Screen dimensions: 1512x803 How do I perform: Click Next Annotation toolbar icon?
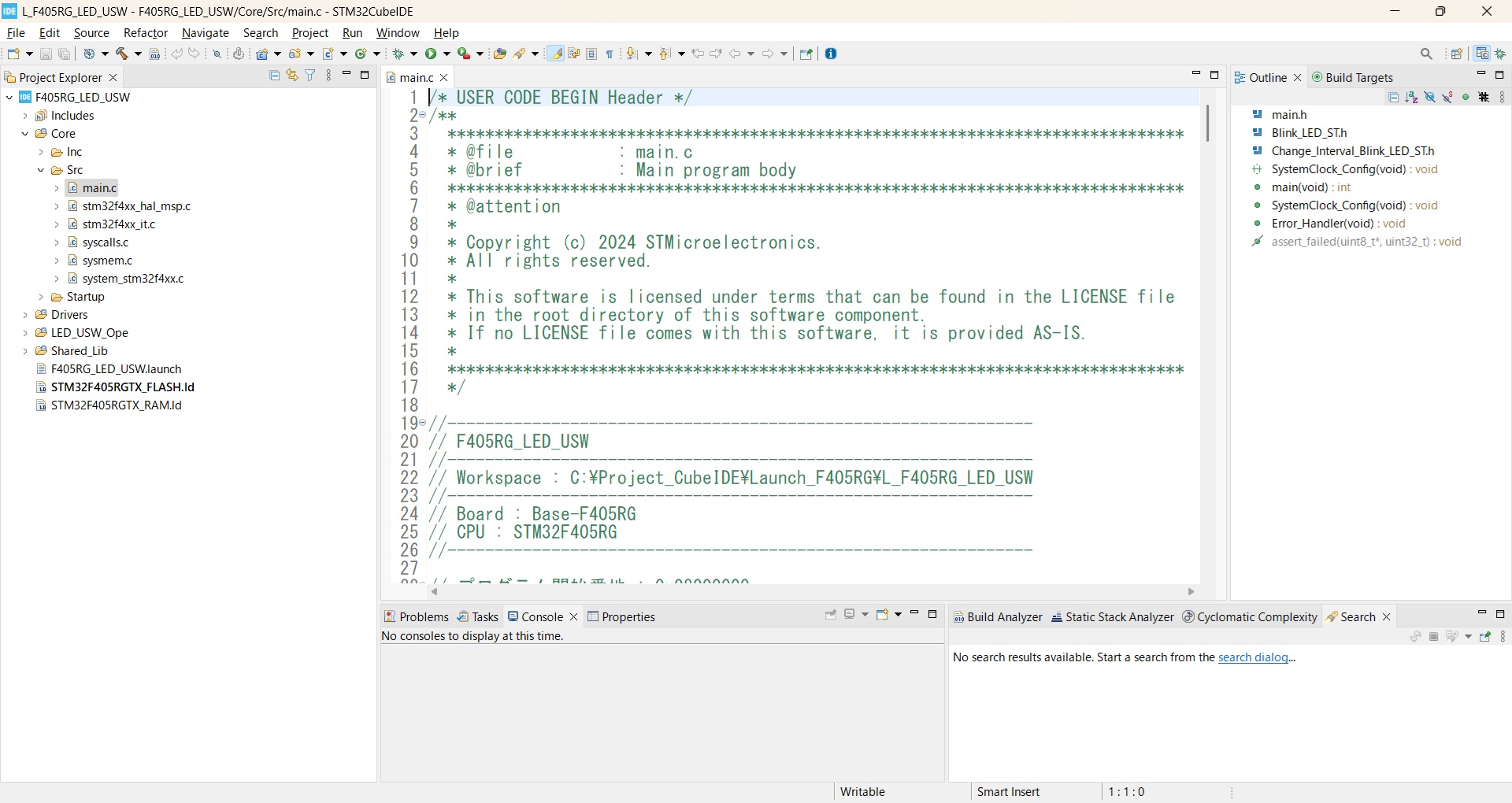(632, 54)
